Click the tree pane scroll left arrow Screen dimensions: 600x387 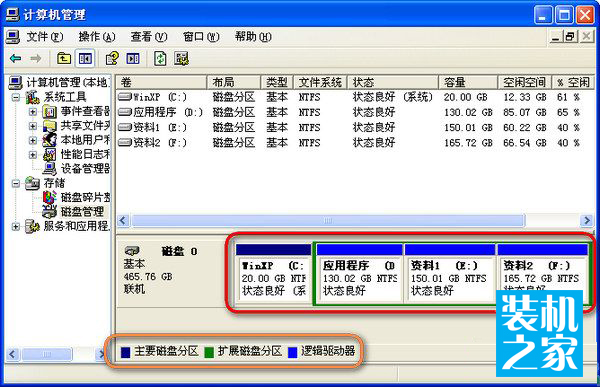coord(12,354)
